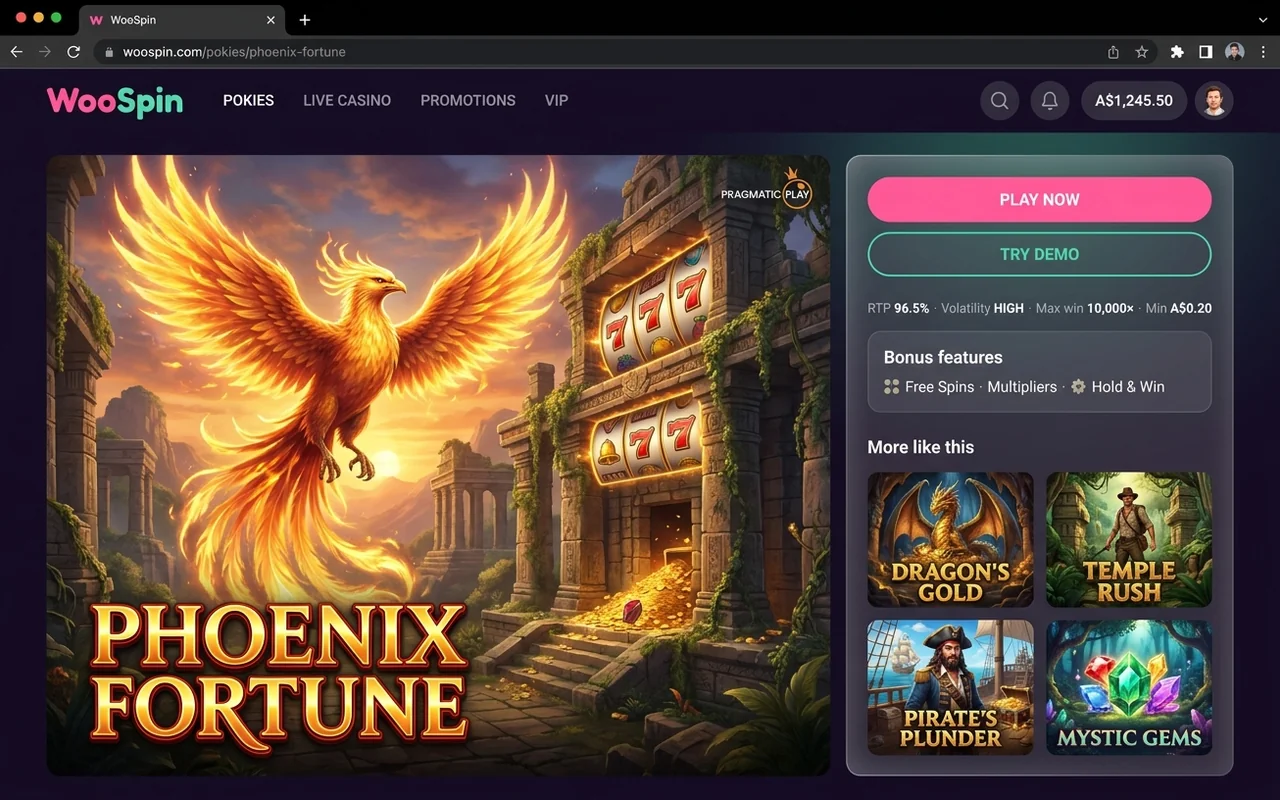
Task: Bookmark this page with the star icon
Action: [x=1142, y=52]
